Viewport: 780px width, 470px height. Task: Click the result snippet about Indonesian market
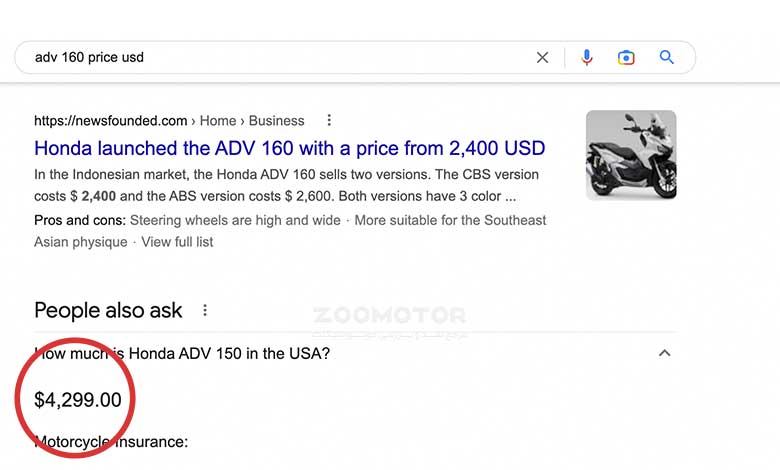tap(287, 186)
